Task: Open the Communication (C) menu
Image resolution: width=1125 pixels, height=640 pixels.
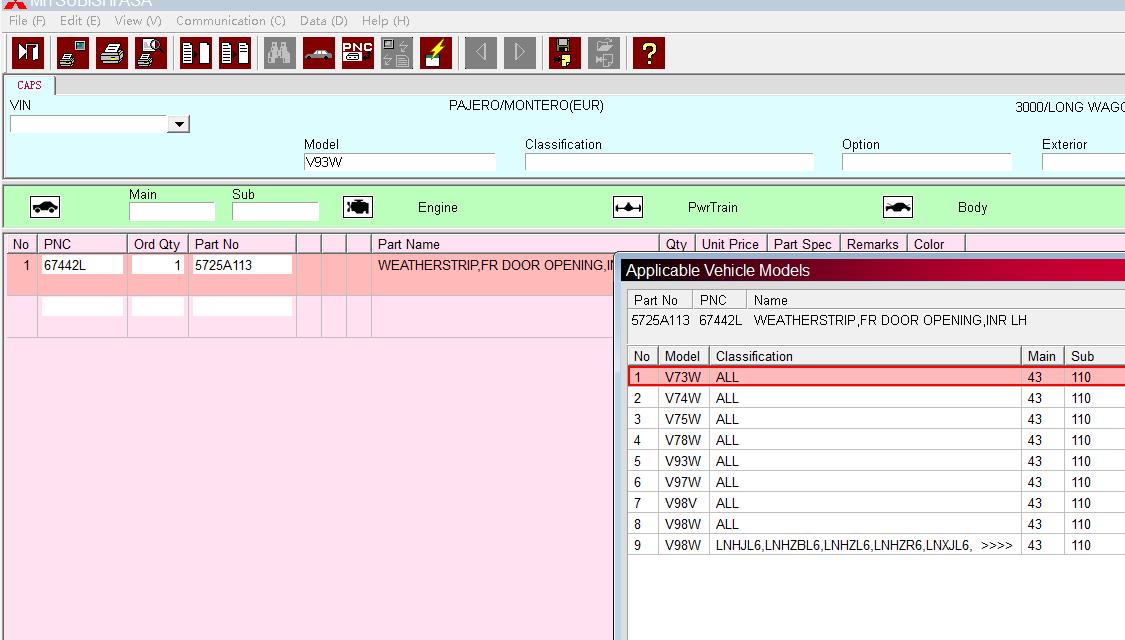Action: [x=230, y=21]
